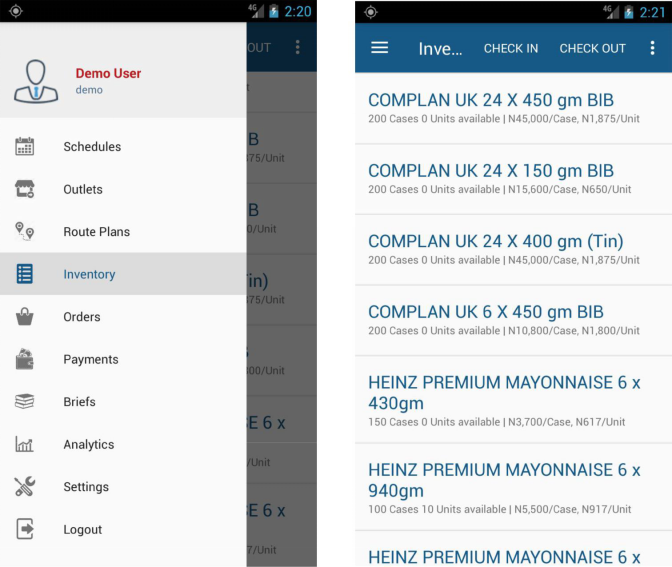Open Orders from the drawer

click(82, 317)
